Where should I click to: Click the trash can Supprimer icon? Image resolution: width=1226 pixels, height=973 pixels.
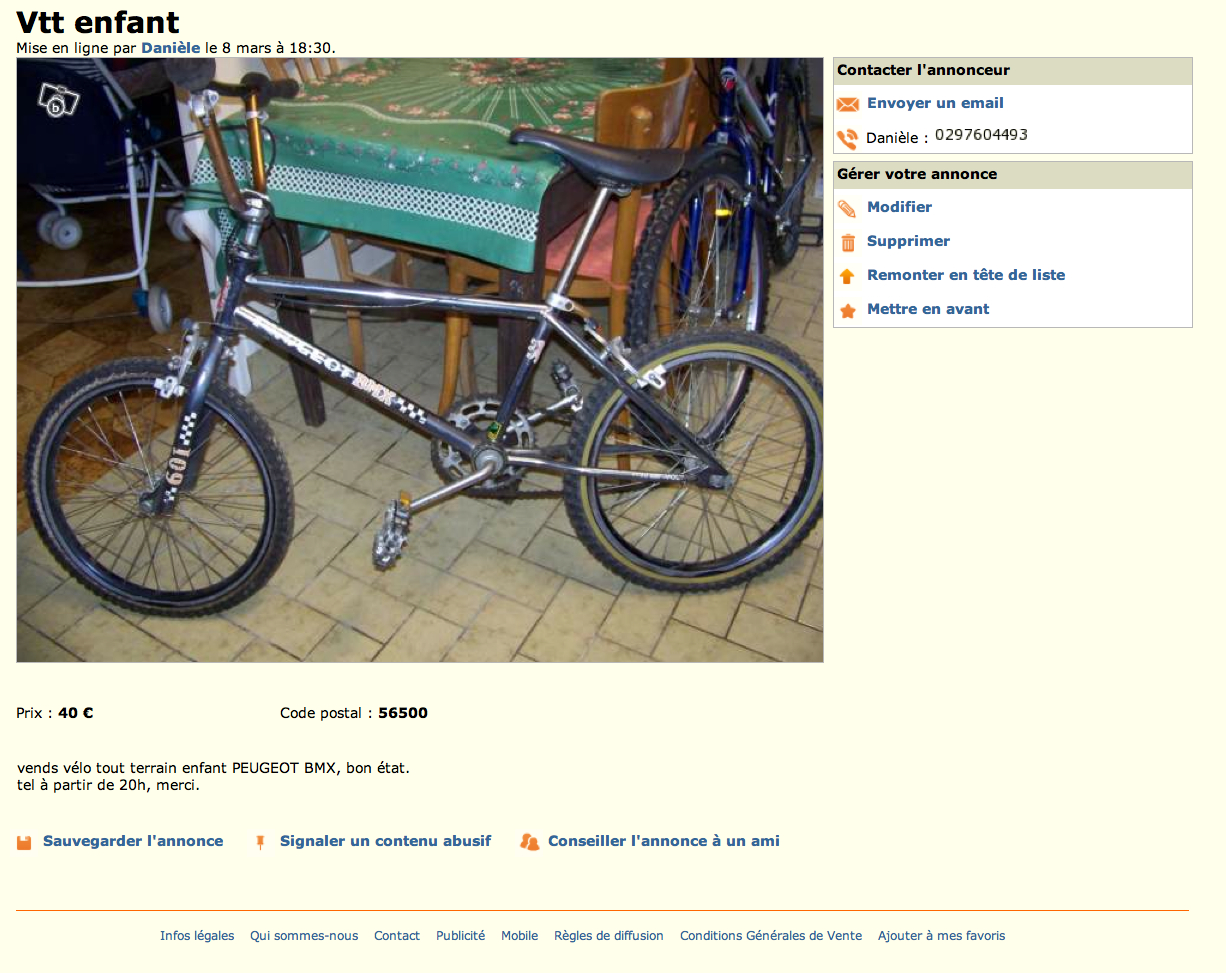click(848, 242)
